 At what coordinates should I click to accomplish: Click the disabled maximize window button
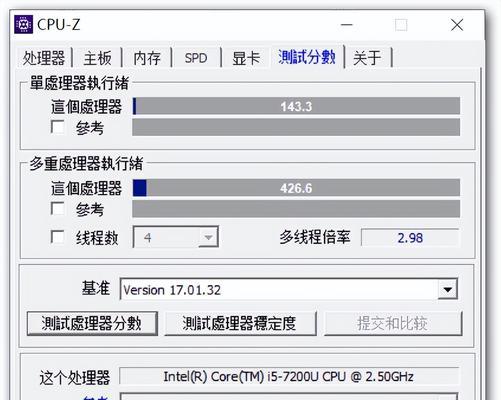(401, 25)
